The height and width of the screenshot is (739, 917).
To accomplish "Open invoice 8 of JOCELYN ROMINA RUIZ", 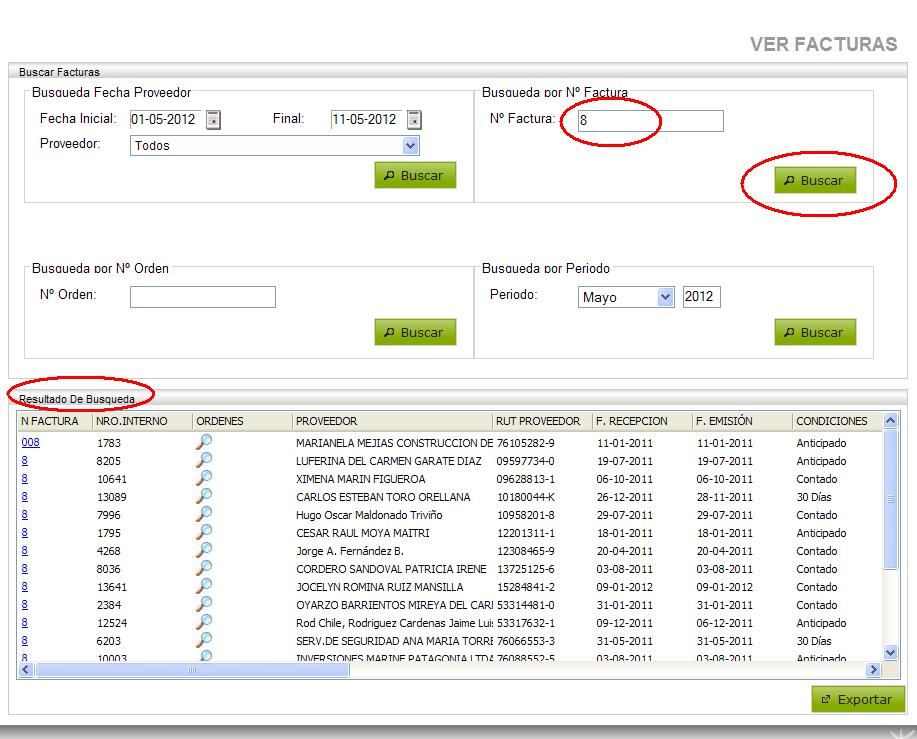I will pyautogui.click(x=25, y=587).
